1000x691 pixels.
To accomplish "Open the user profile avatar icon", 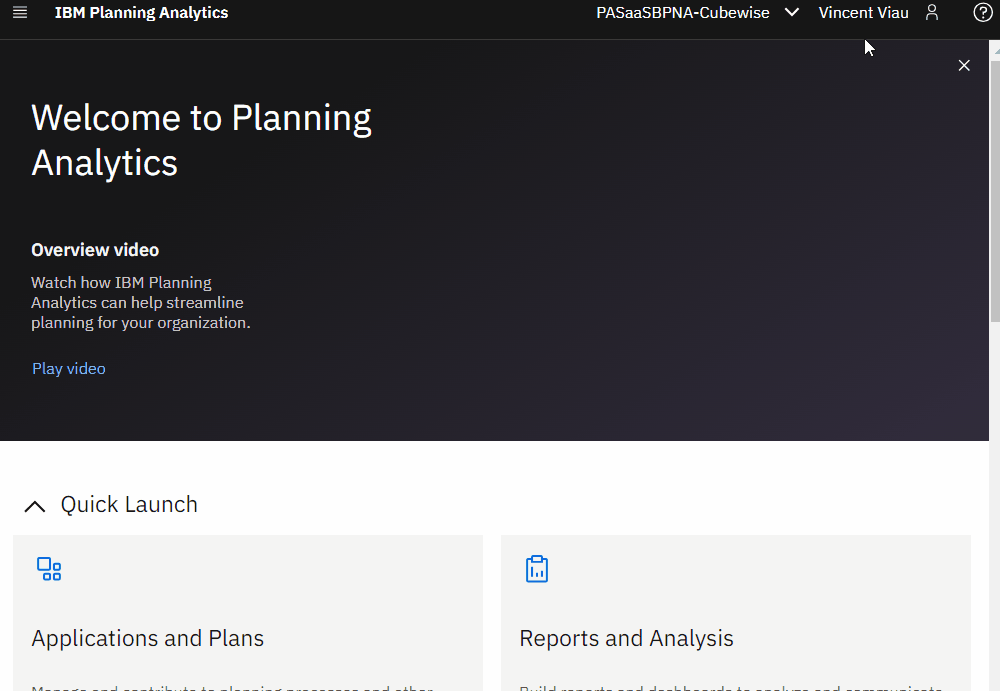I will point(932,13).
